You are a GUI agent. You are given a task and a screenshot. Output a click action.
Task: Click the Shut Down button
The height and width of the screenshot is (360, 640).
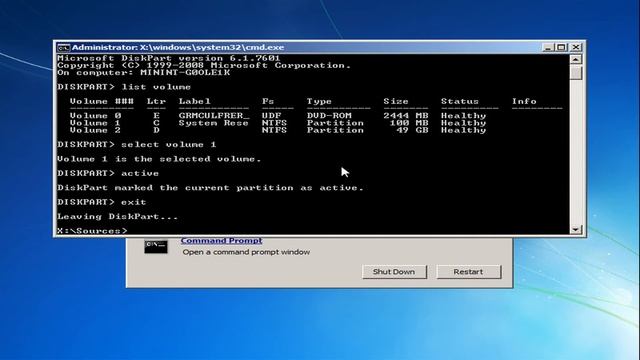point(394,272)
